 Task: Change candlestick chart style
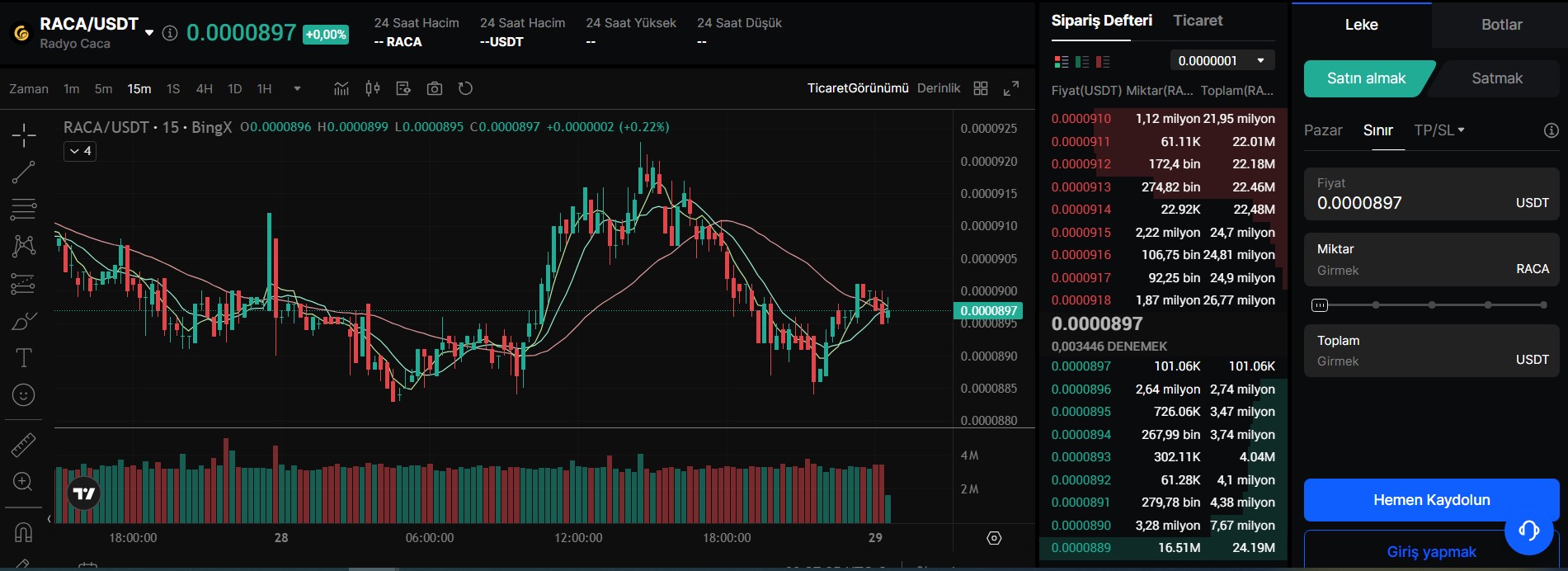[373, 88]
